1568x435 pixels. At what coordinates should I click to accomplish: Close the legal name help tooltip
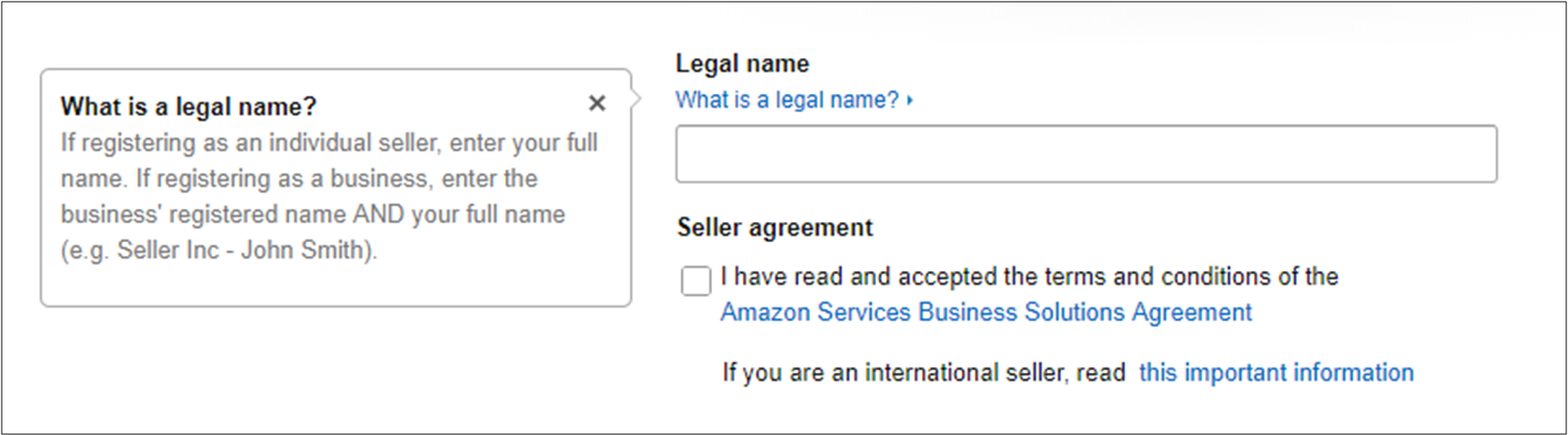(x=597, y=103)
